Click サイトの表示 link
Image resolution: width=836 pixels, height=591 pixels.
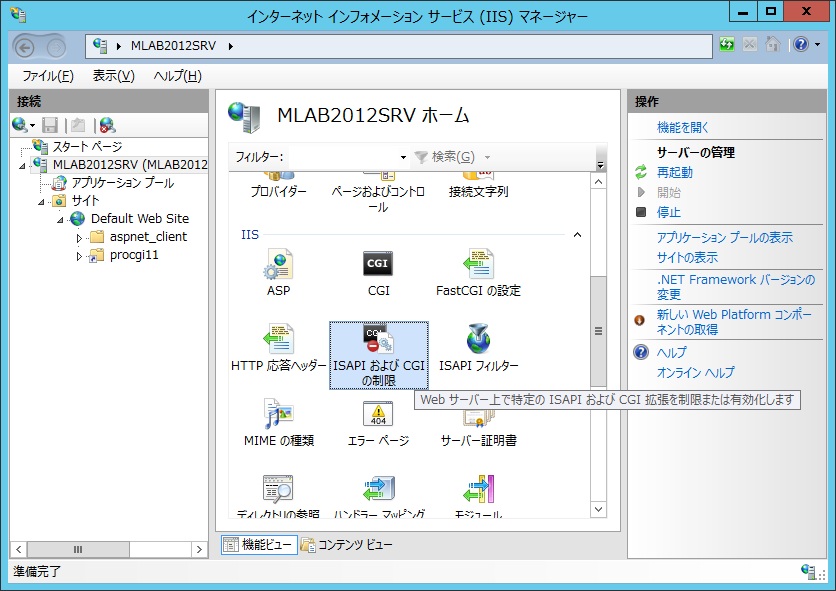click(x=687, y=258)
